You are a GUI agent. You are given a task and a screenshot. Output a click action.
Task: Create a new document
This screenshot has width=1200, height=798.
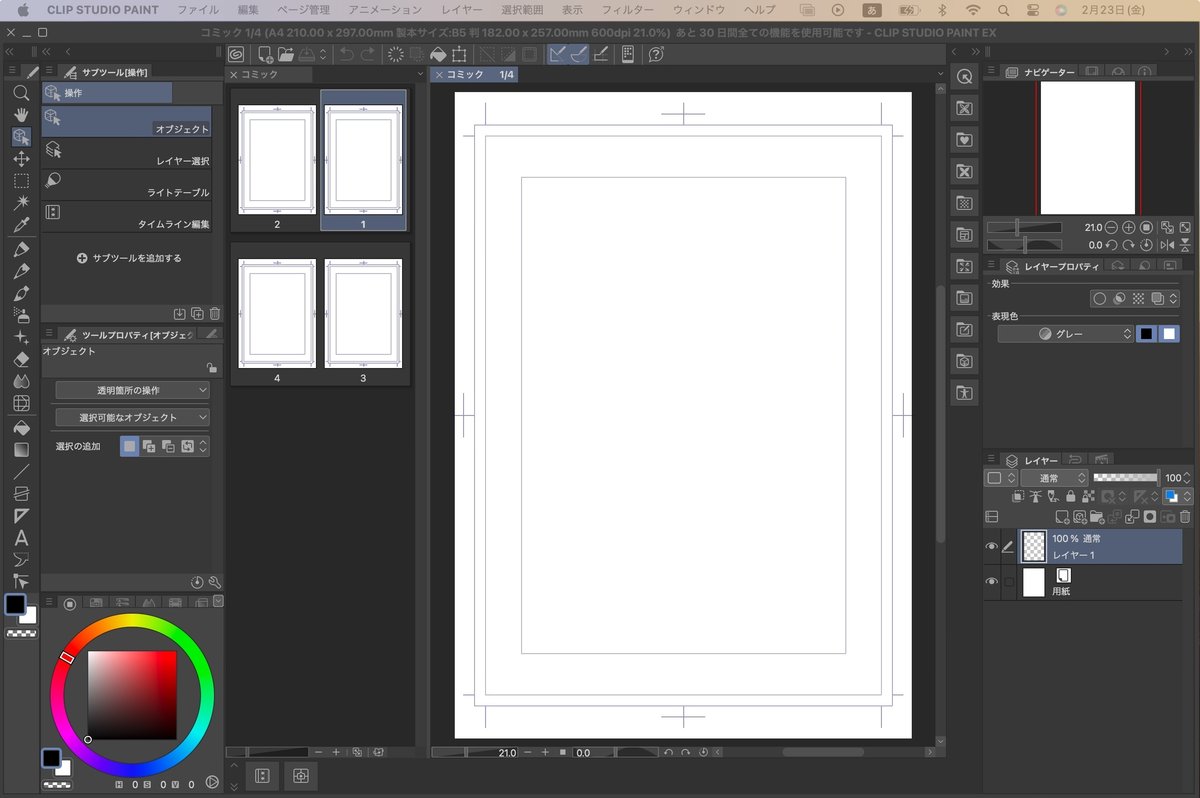[x=265, y=54]
